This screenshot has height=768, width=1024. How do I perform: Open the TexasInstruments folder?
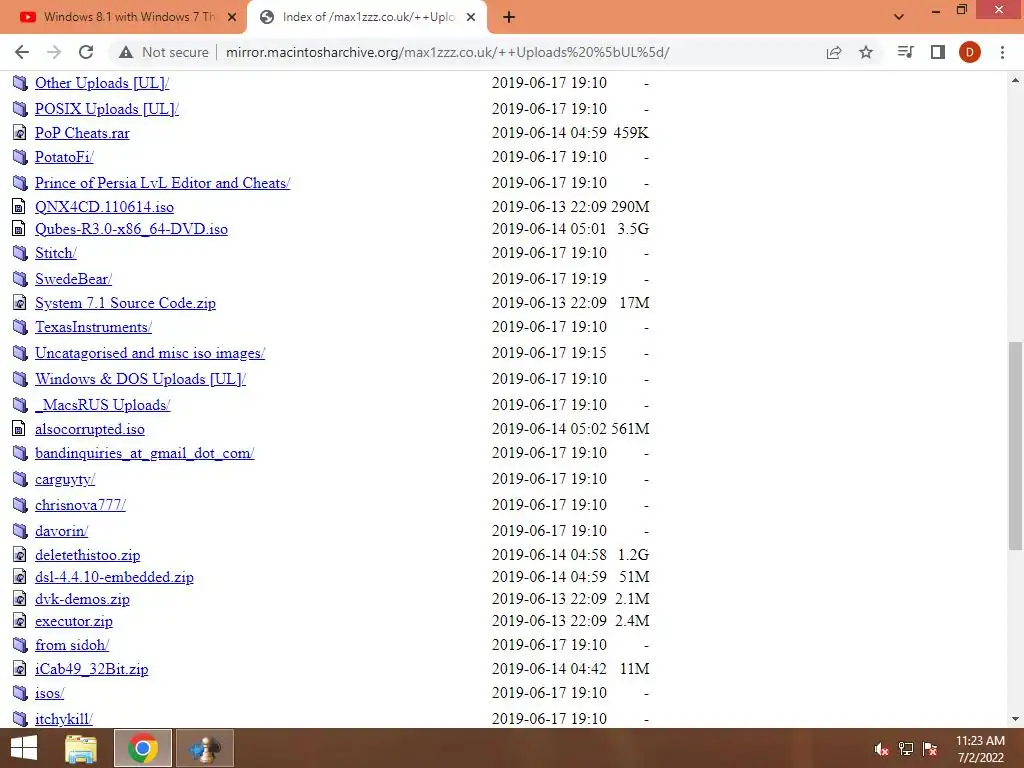point(93,327)
